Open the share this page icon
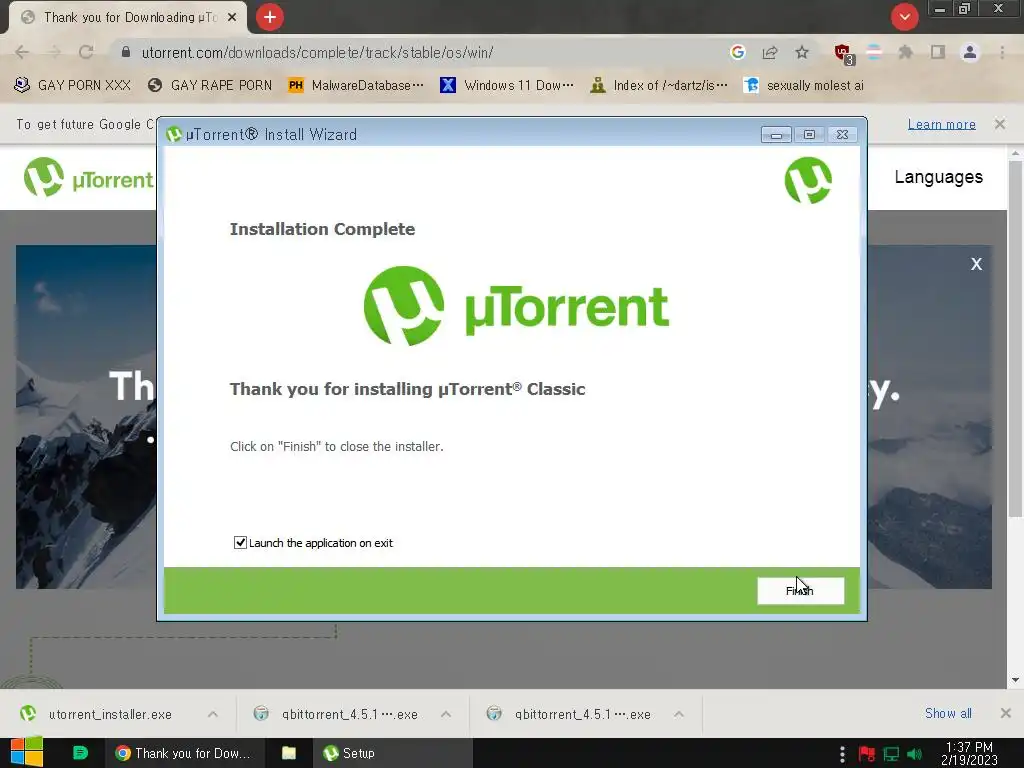 point(770,52)
